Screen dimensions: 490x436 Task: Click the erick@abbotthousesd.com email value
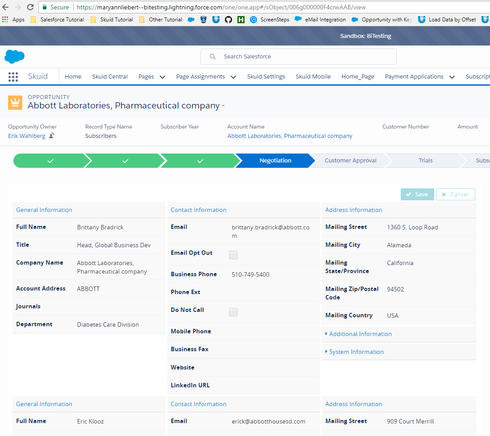click(268, 421)
